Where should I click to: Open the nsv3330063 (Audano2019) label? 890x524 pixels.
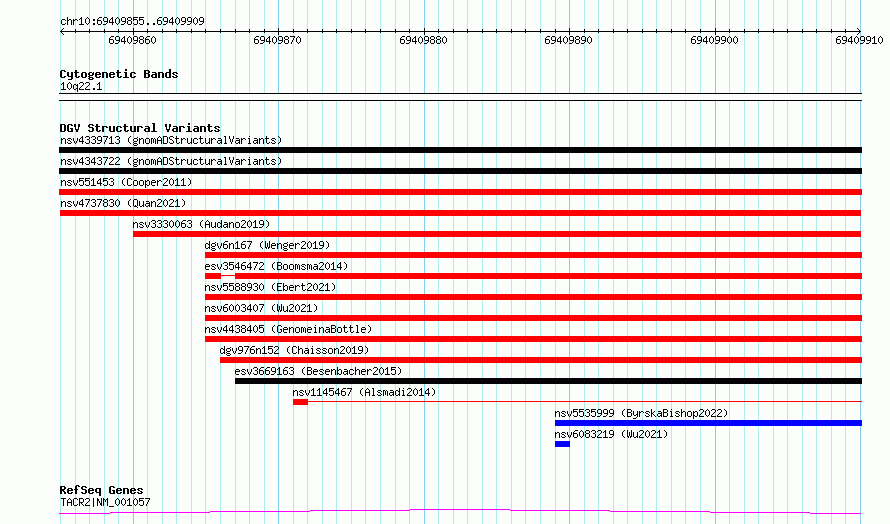pos(201,224)
